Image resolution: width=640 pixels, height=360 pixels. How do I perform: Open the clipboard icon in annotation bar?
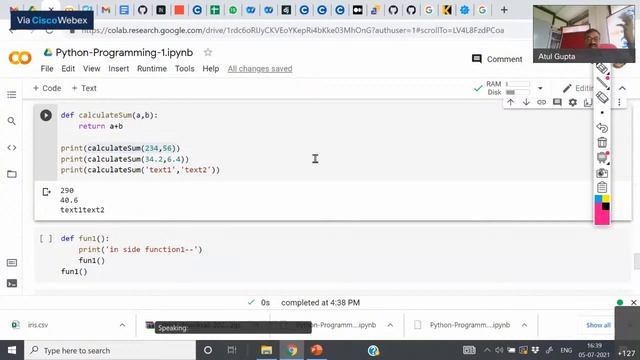[602, 187]
